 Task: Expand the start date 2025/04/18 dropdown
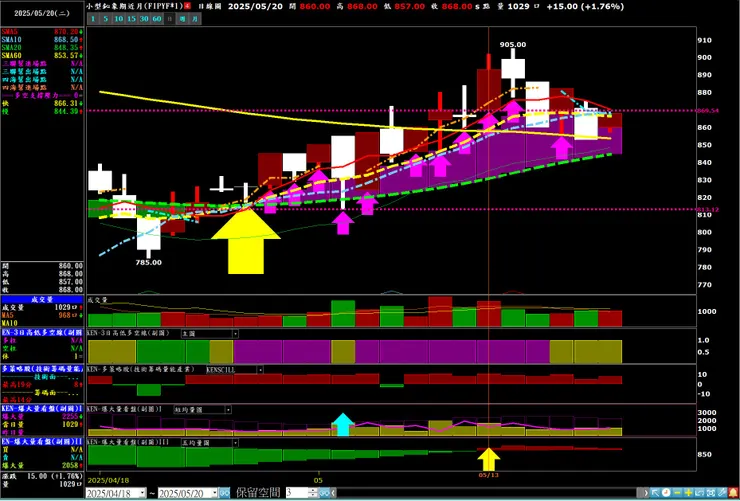[x=143, y=493]
